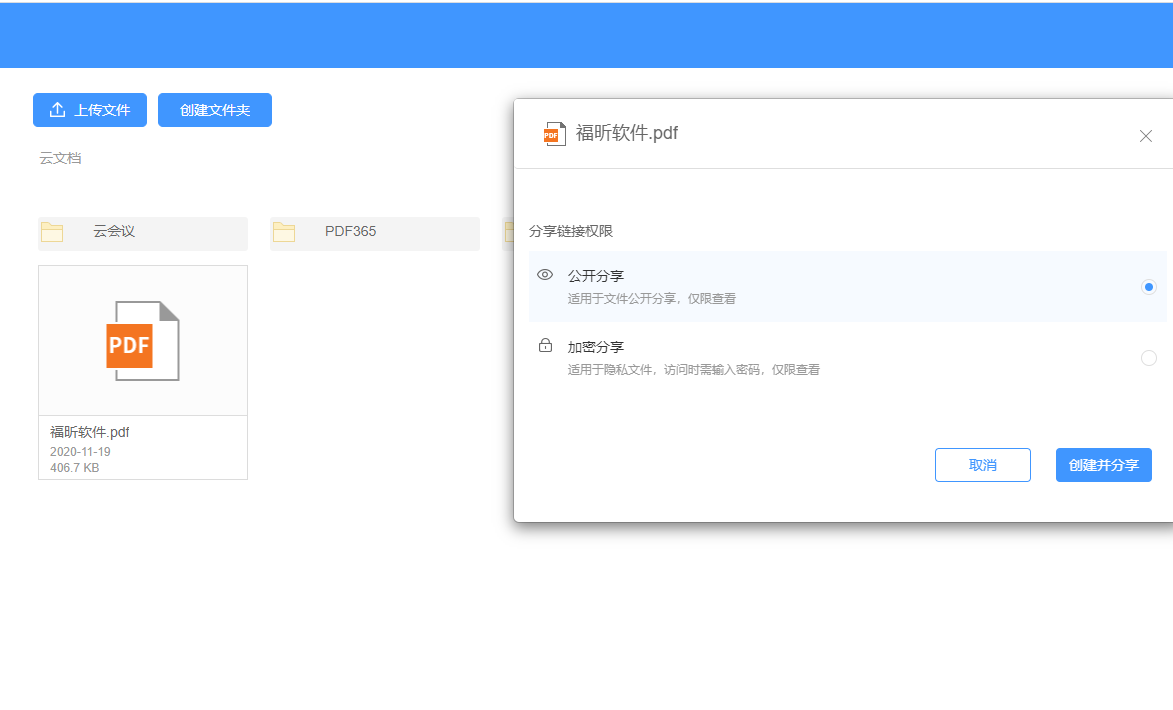
Task: Close the sharing dialog with the X
Action: point(1145,136)
